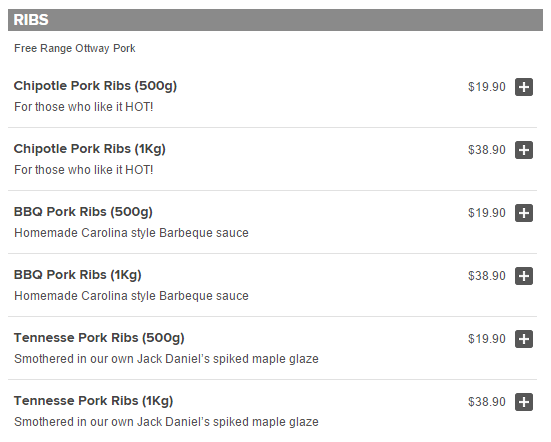Add Chipotle Pork Ribs (500g) with plus icon

(x=524, y=87)
